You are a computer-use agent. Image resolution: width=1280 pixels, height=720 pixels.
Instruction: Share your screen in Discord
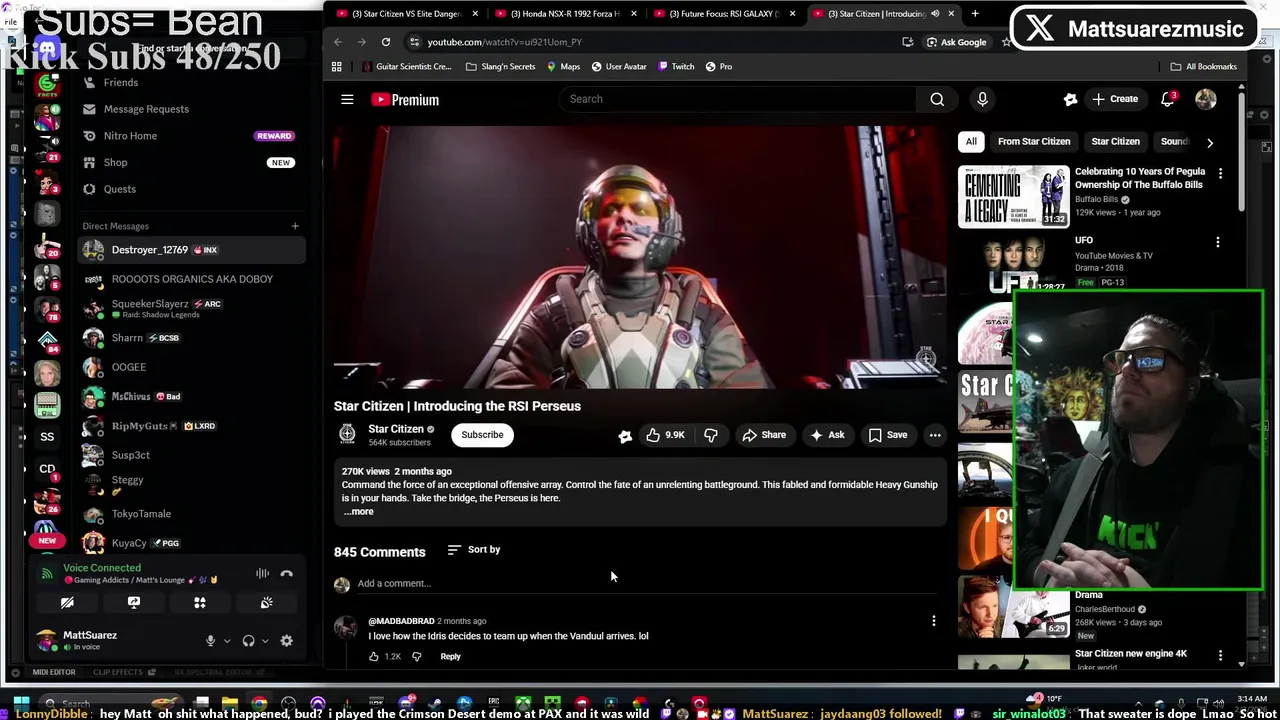tap(133, 603)
